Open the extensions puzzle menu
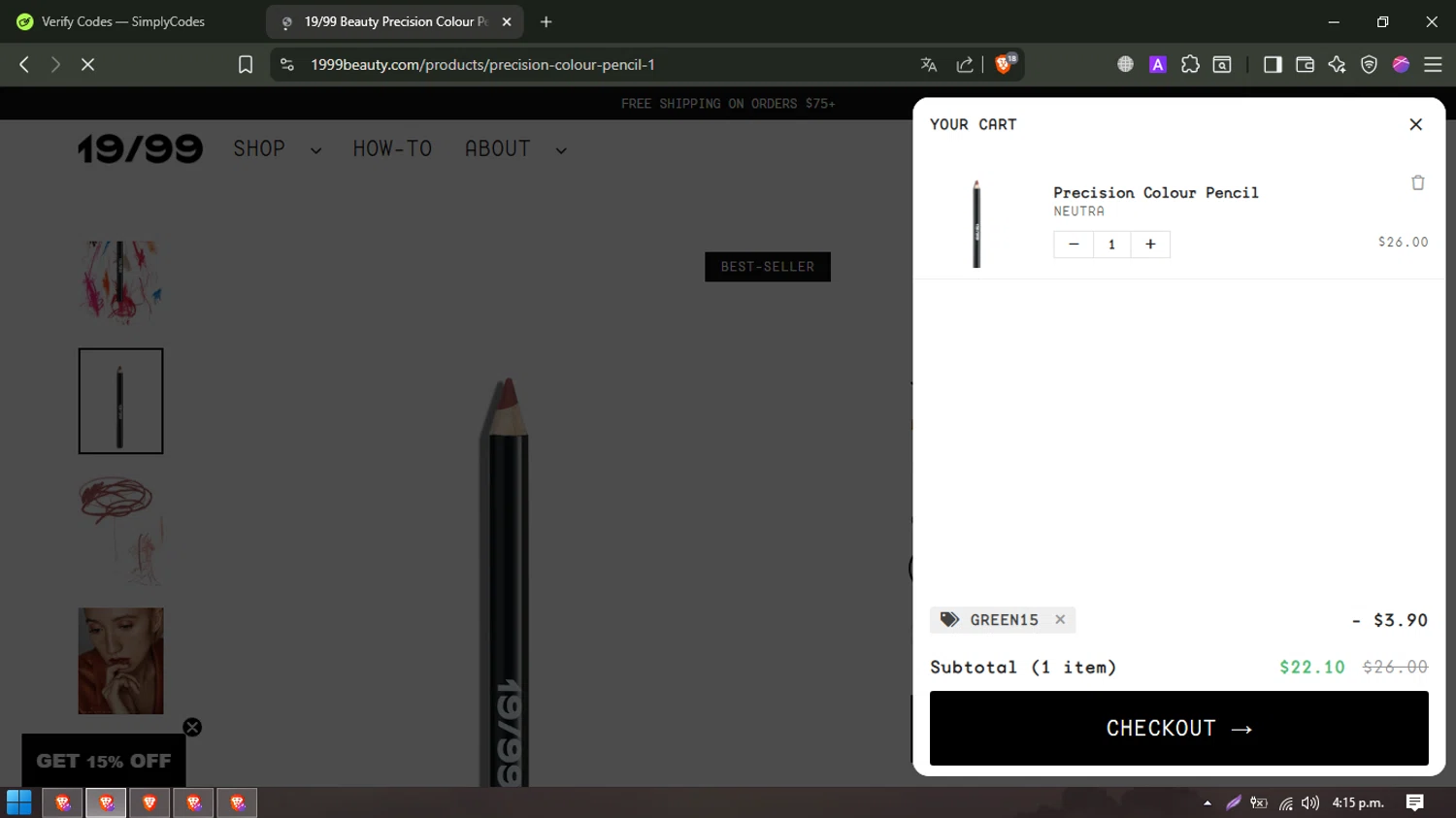Image resolution: width=1456 pixels, height=818 pixels. [1190, 64]
